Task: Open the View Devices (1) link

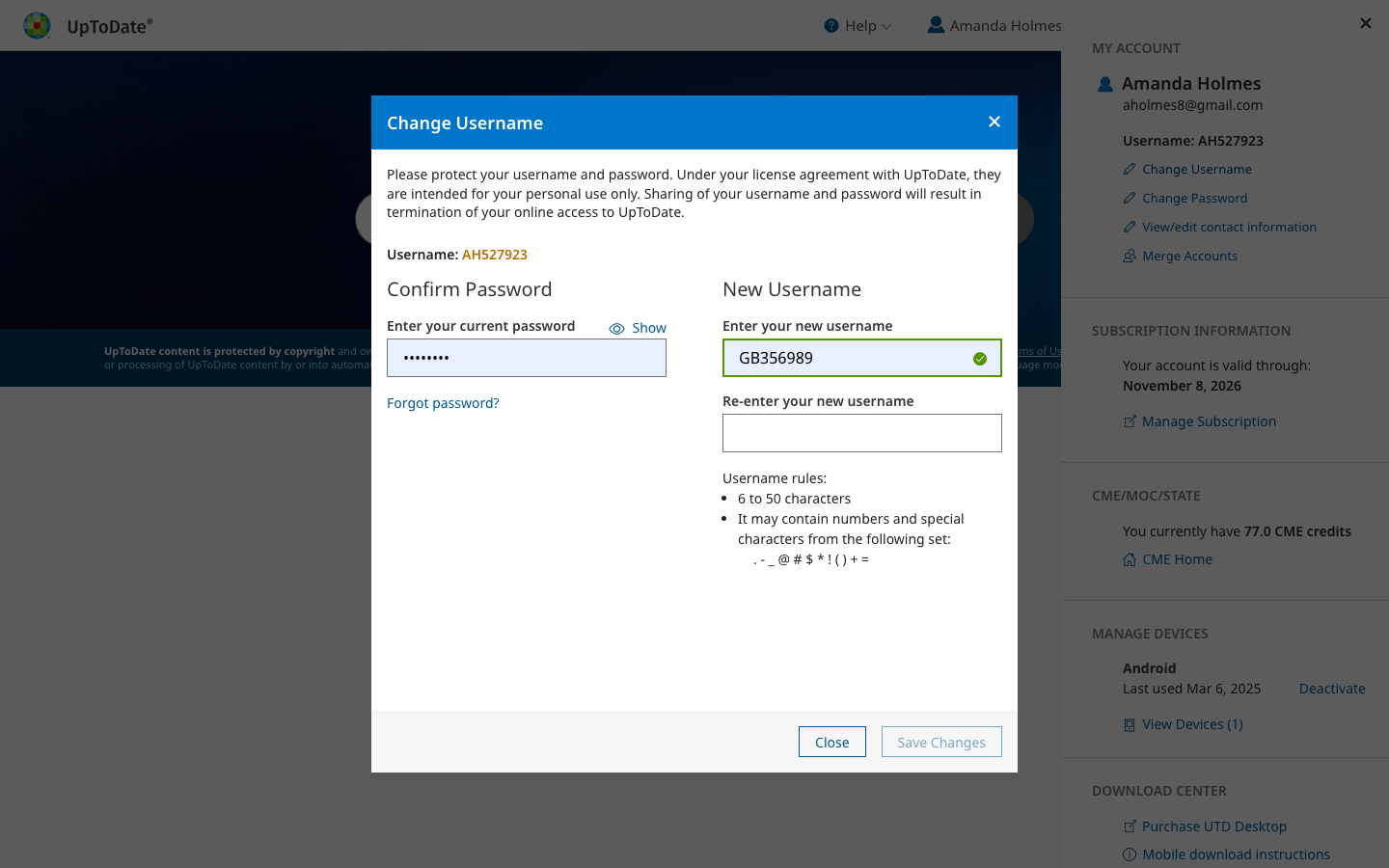Action: (x=1193, y=724)
